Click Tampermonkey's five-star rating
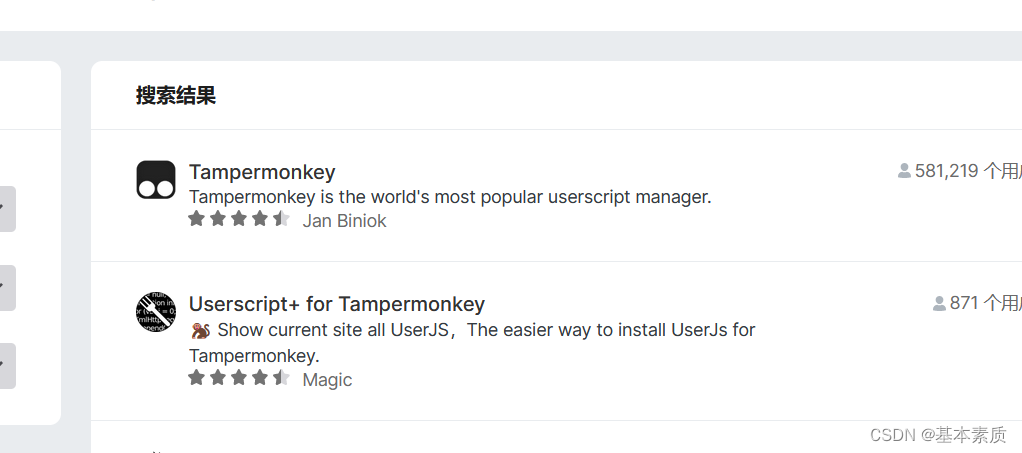The width and height of the screenshot is (1022, 453). click(x=239, y=219)
